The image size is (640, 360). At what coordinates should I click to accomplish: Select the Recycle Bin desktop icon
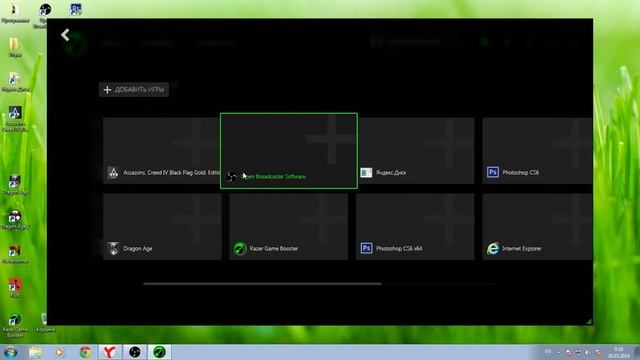45,322
